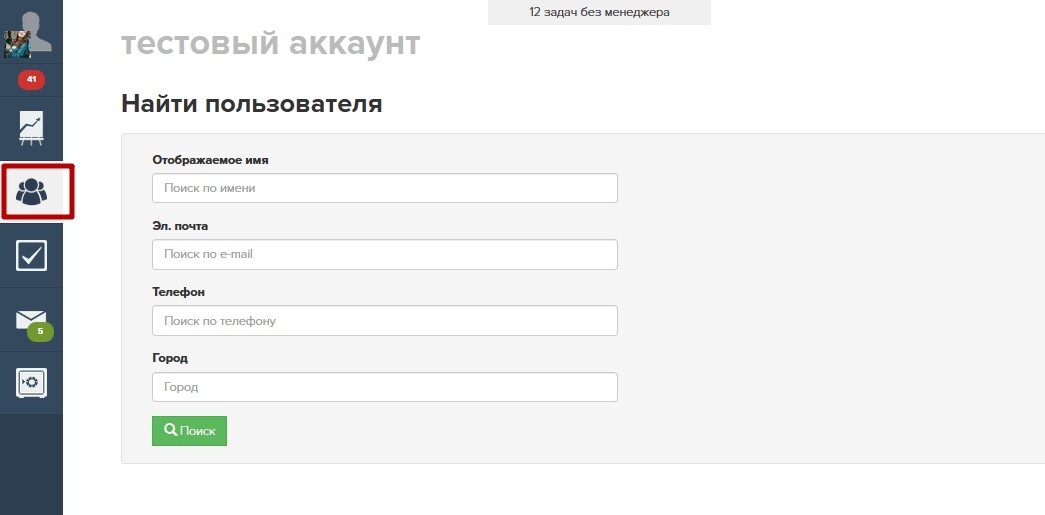1045x515 pixels.
Task: Click the red 41 notifications badge
Action: 31,80
